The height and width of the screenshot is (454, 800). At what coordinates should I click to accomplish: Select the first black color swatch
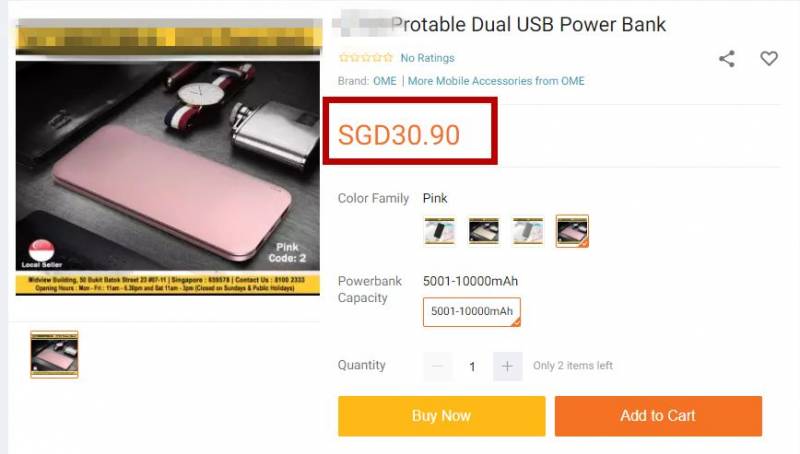pos(439,231)
